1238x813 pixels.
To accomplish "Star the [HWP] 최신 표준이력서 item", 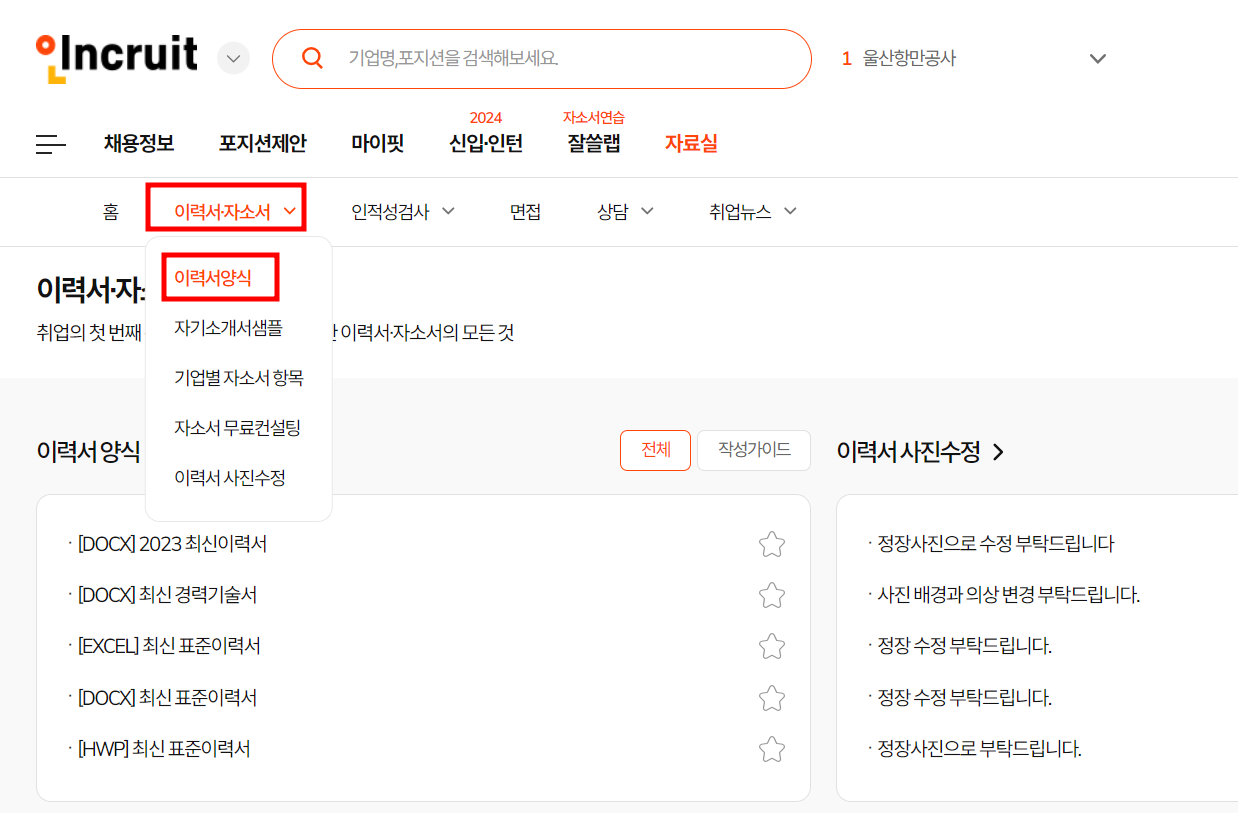I will click(771, 748).
